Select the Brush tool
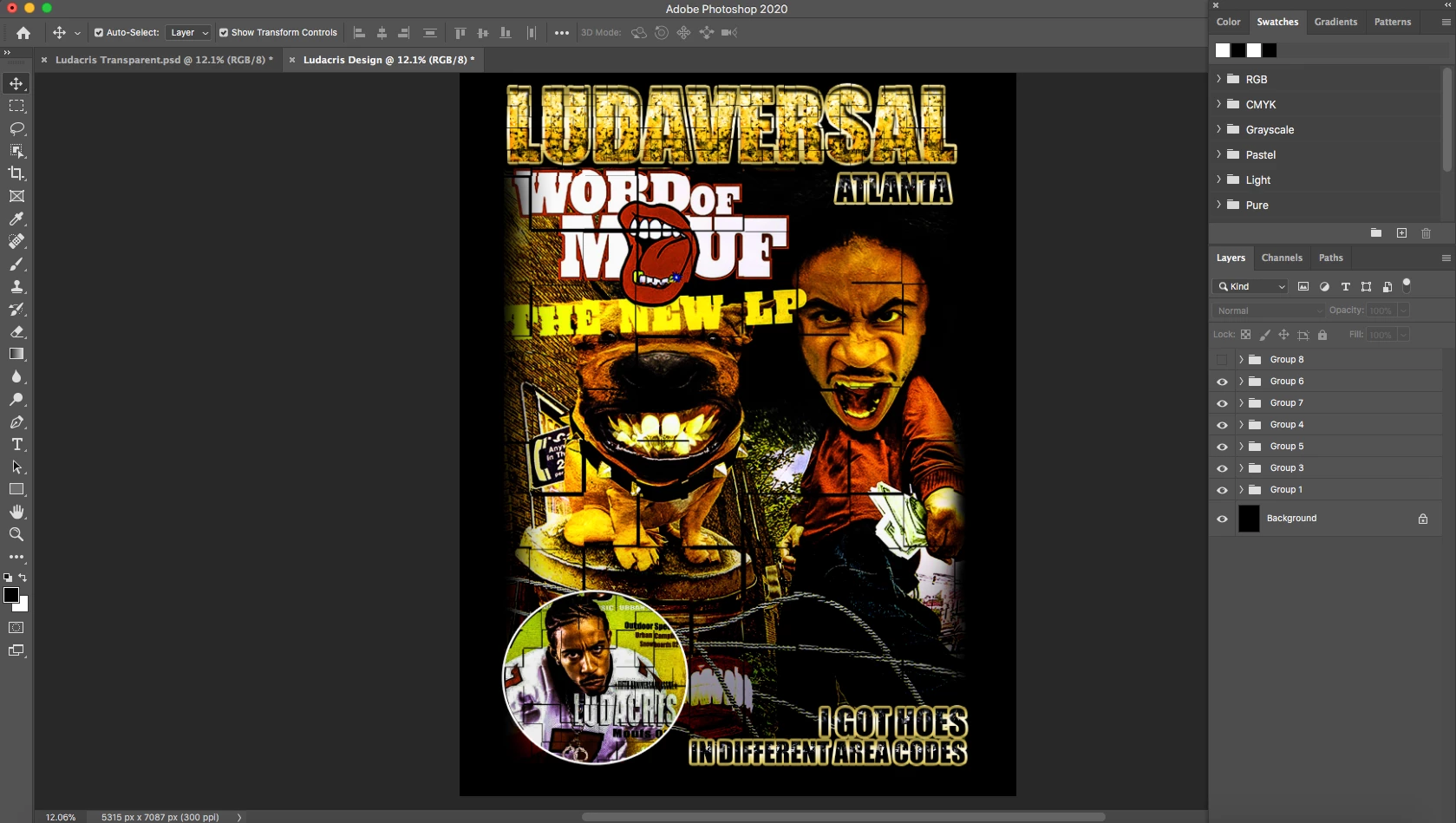This screenshot has height=823, width=1456. (16, 264)
